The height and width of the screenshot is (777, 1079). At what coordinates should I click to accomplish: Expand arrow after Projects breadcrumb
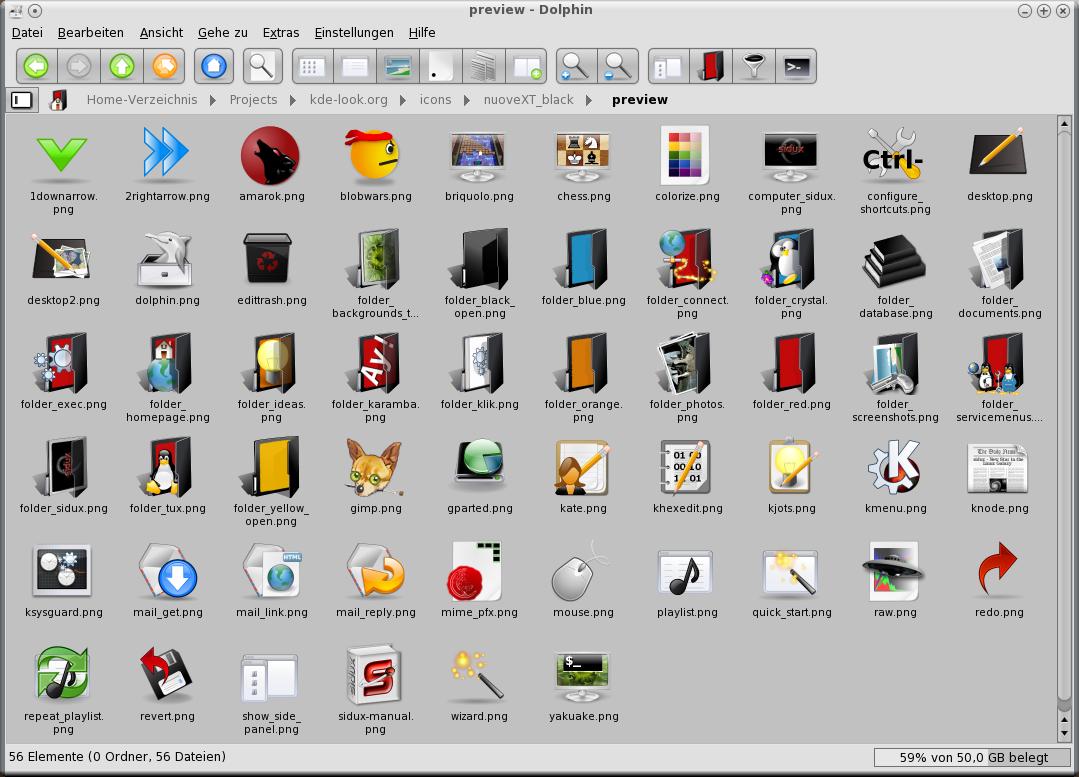293,100
